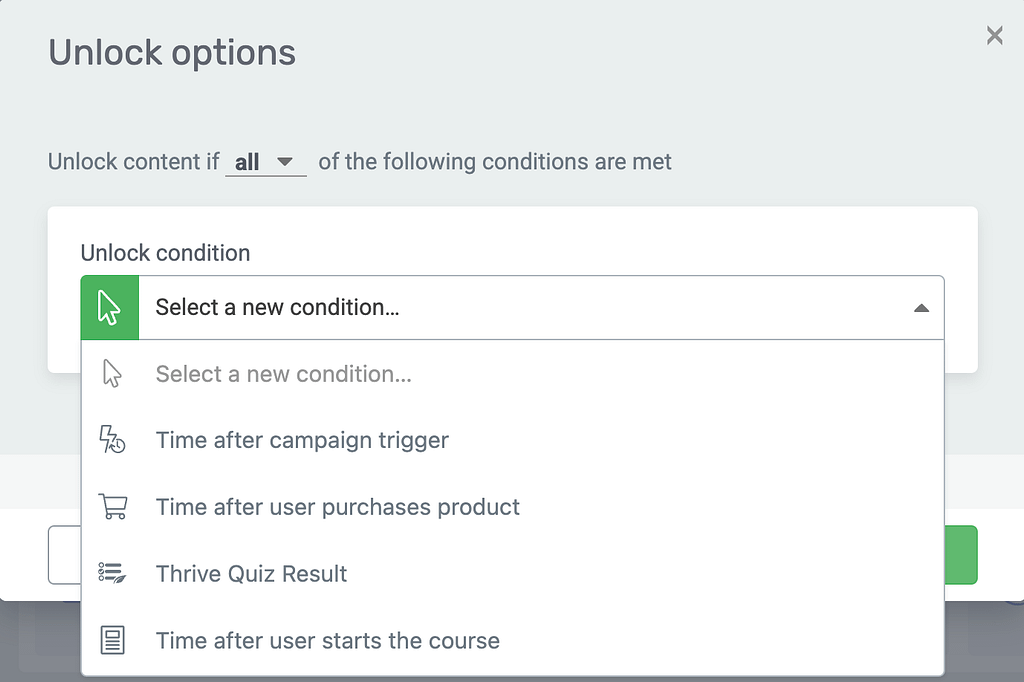This screenshot has width=1024, height=682.
Task: Collapse the condition list with the caret arrow
Action: point(921,308)
